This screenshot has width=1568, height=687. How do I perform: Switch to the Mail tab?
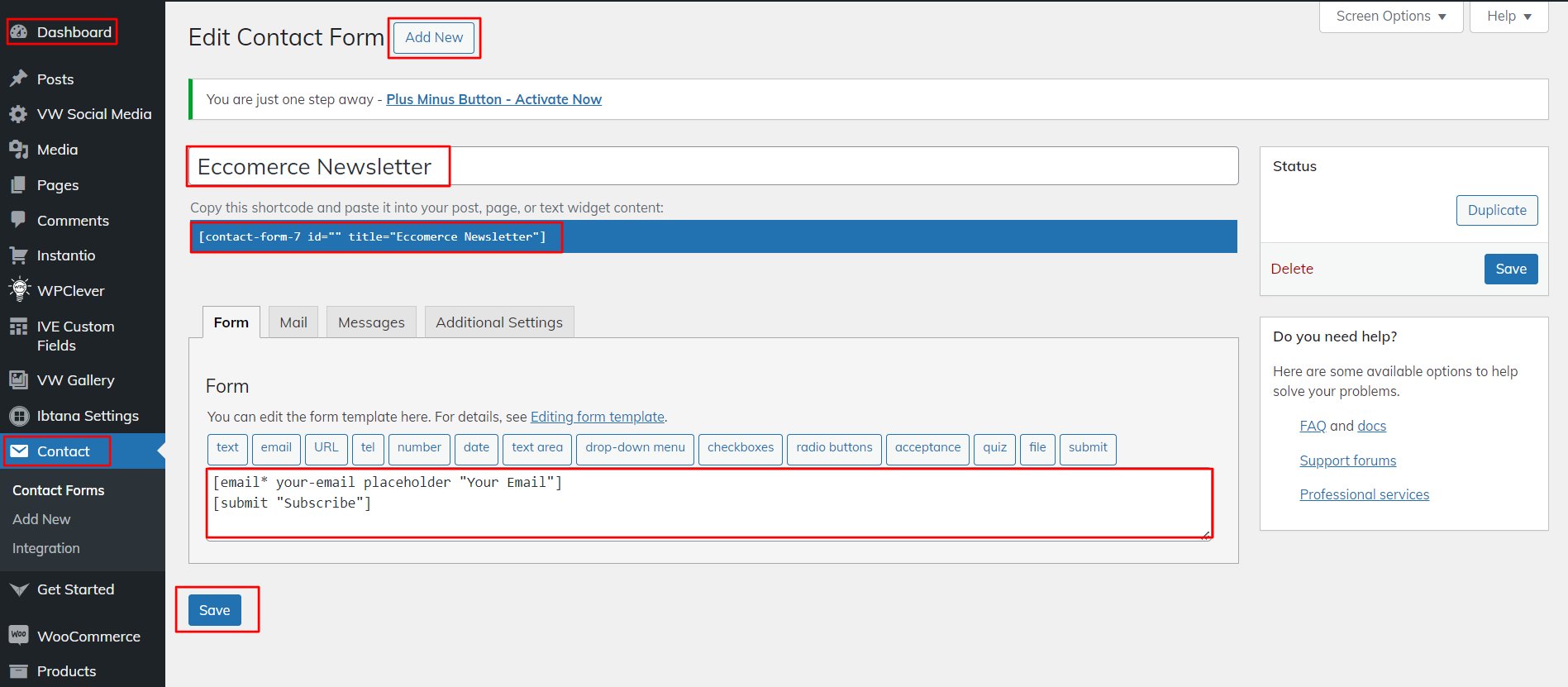(293, 322)
